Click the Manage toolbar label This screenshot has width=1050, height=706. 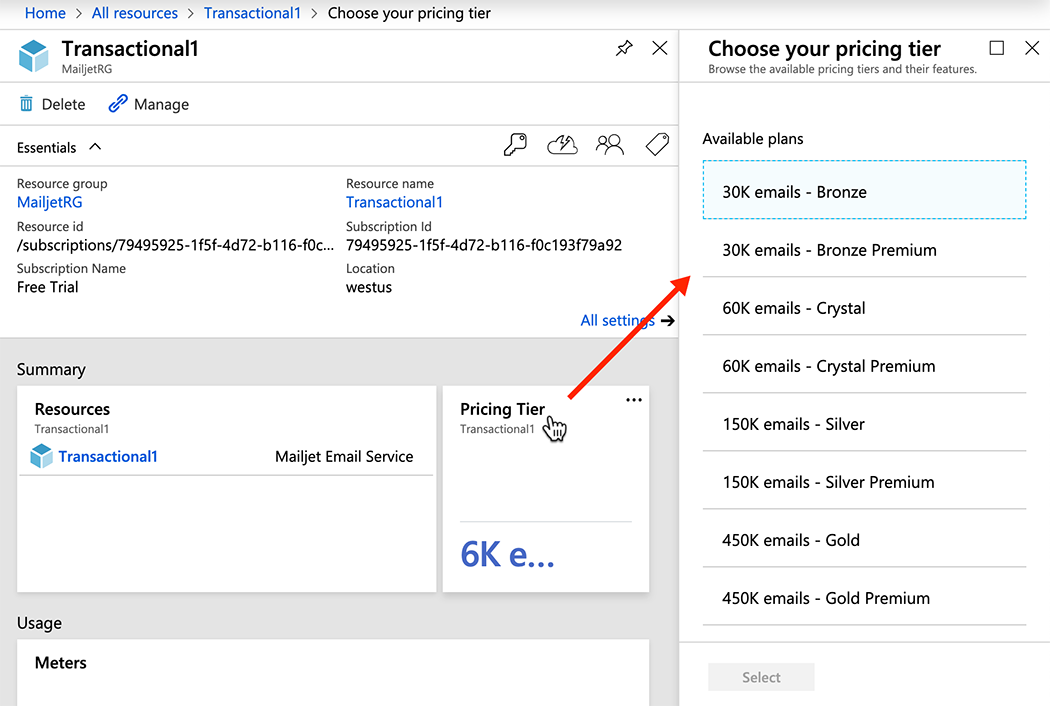coord(161,104)
